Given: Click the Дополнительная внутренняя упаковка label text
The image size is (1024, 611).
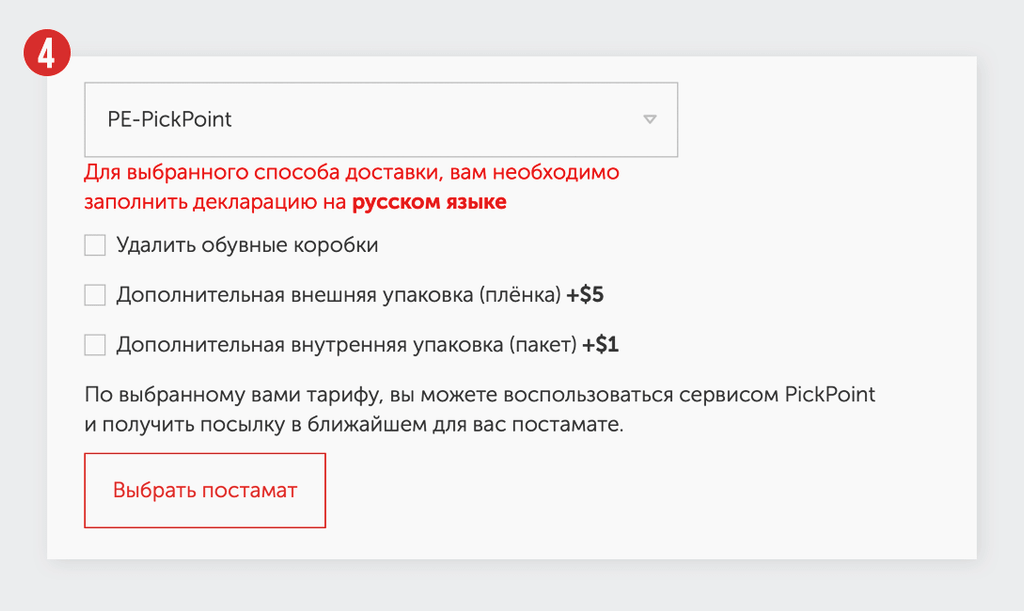Looking at the screenshot, I should click(x=346, y=345).
